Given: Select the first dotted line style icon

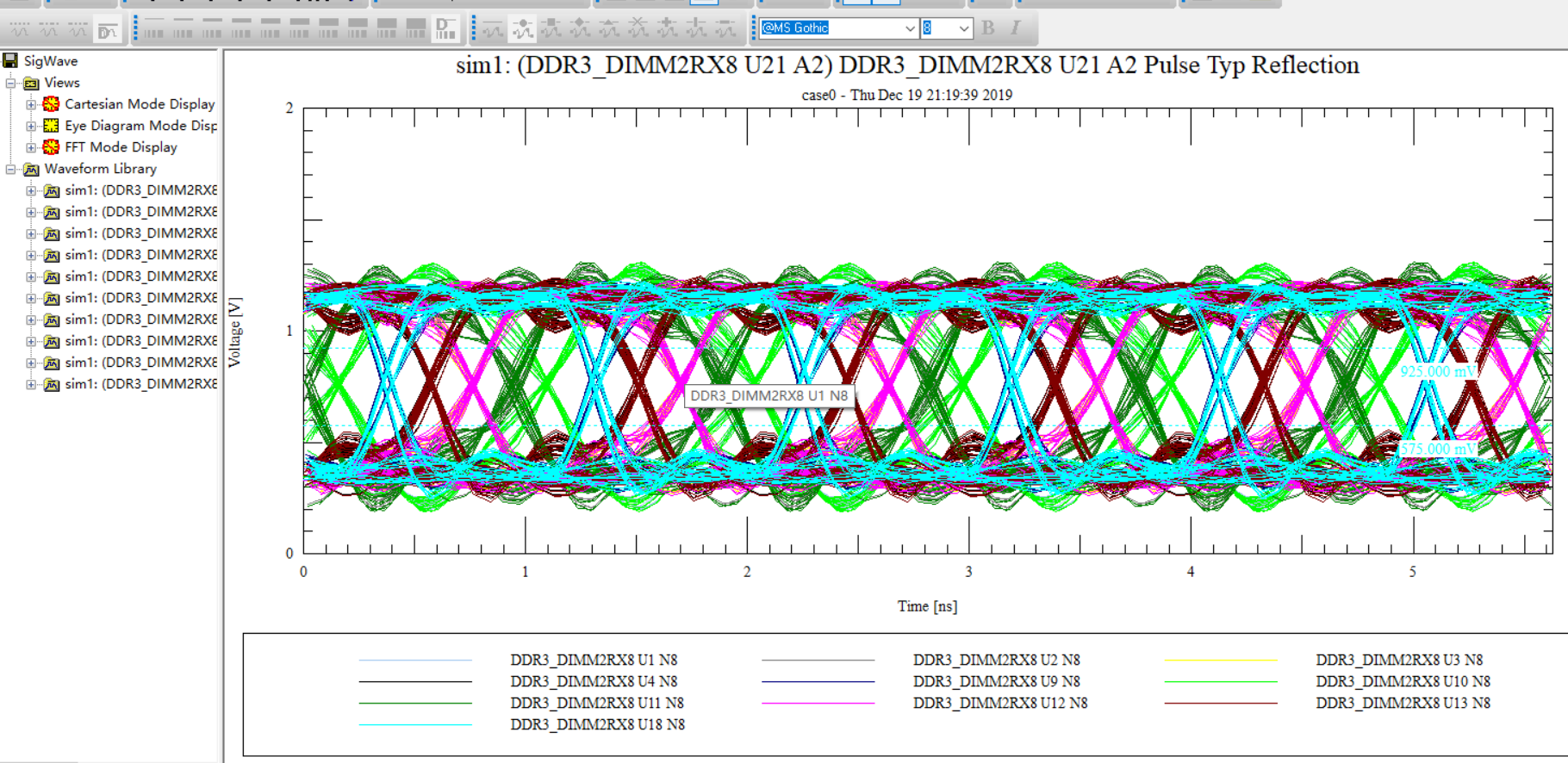Looking at the screenshot, I should click(x=19, y=29).
